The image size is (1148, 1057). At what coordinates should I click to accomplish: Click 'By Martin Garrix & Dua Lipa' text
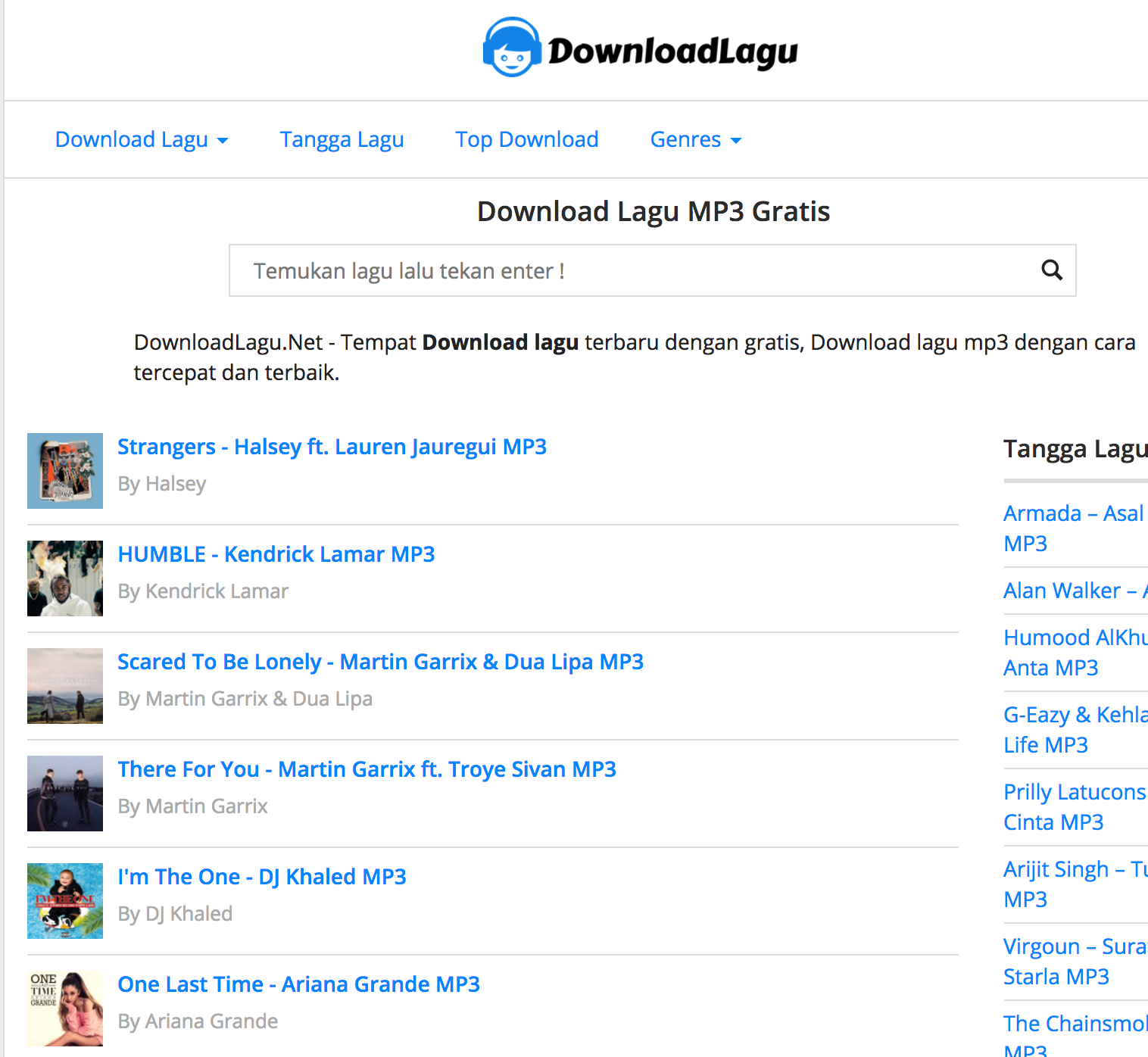(245, 699)
